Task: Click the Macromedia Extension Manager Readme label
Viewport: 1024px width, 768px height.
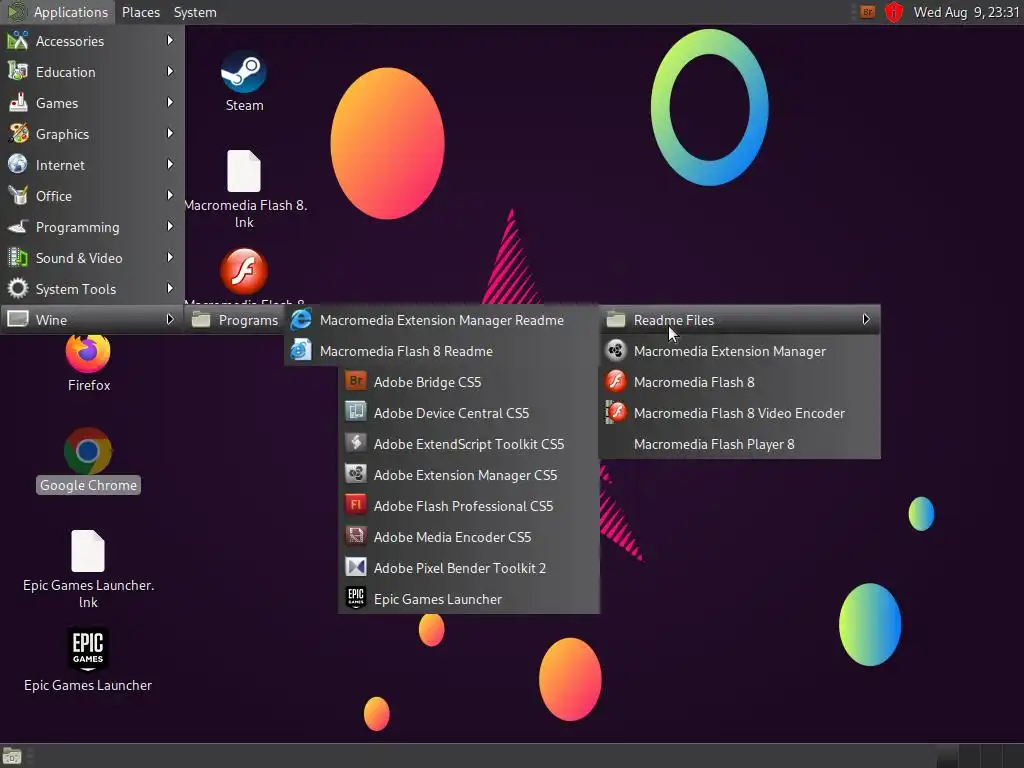Action: click(441, 320)
